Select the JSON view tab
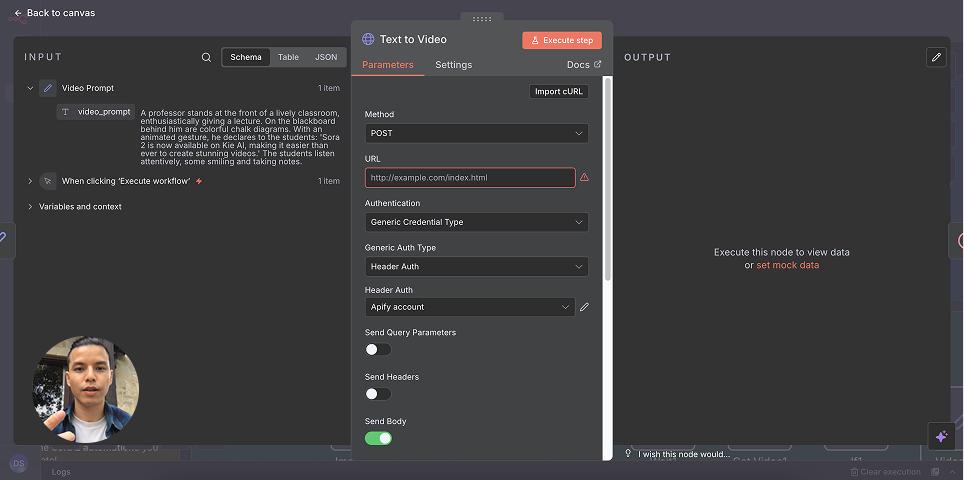Viewport: 964px width, 480px height. [x=326, y=58]
